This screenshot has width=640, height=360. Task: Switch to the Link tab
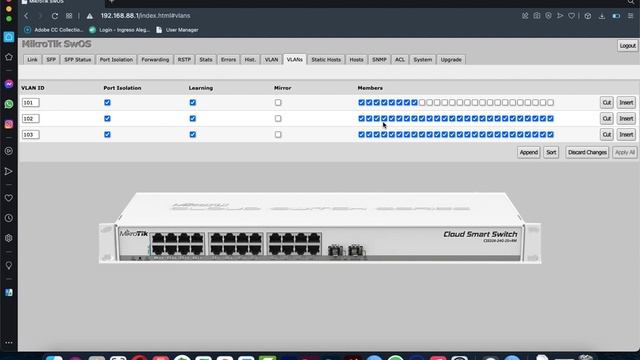(32, 60)
